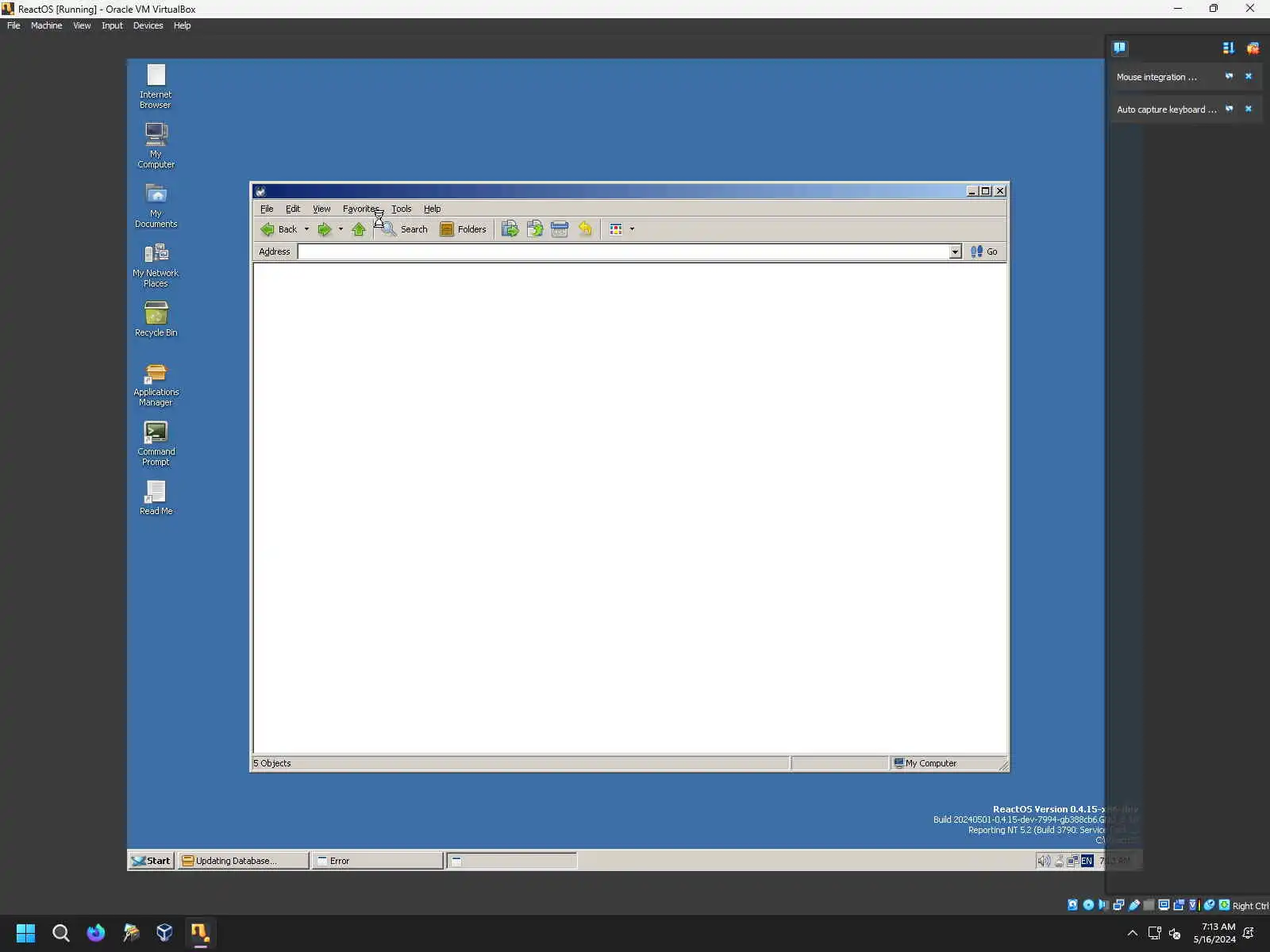Image resolution: width=1270 pixels, height=952 pixels.
Task: Click the VirtualBox mouse integration status icon
Action: pyautogui.click(x=1209, y=905)
